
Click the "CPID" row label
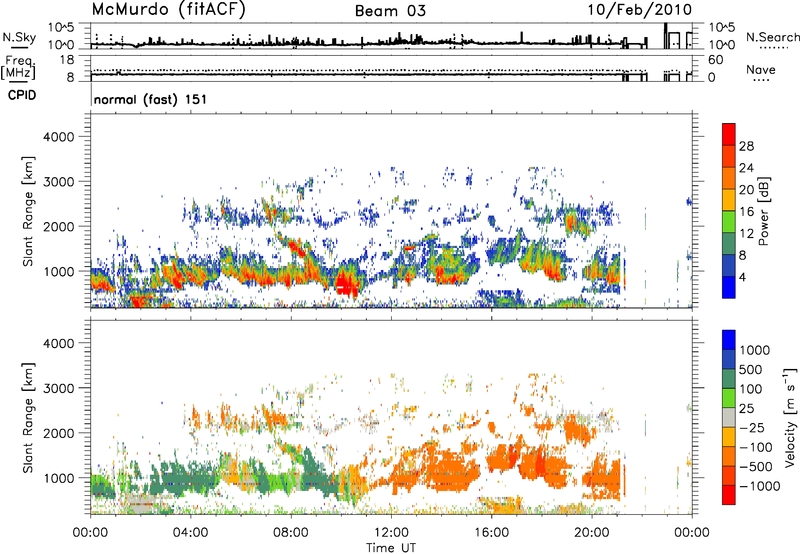22,95
